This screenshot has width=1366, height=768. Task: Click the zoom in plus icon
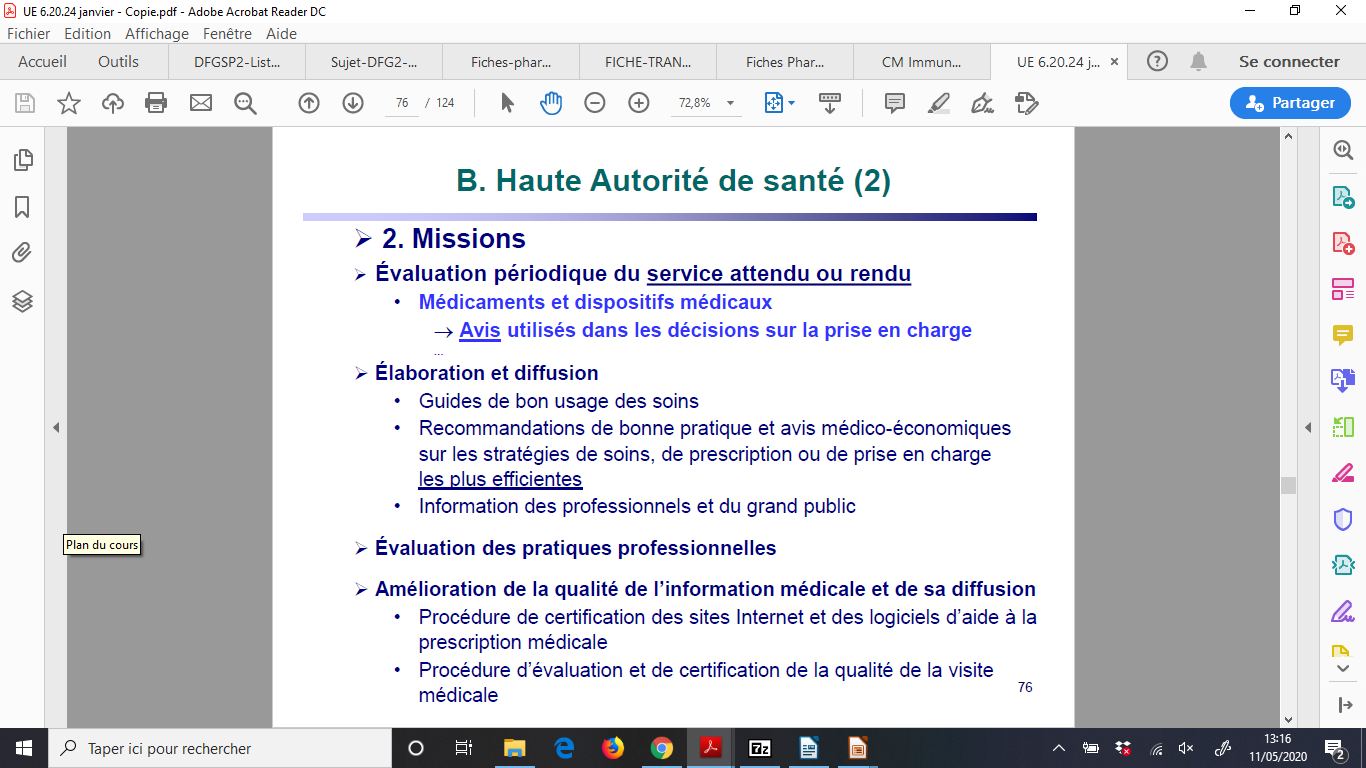(x=639, y=103)
